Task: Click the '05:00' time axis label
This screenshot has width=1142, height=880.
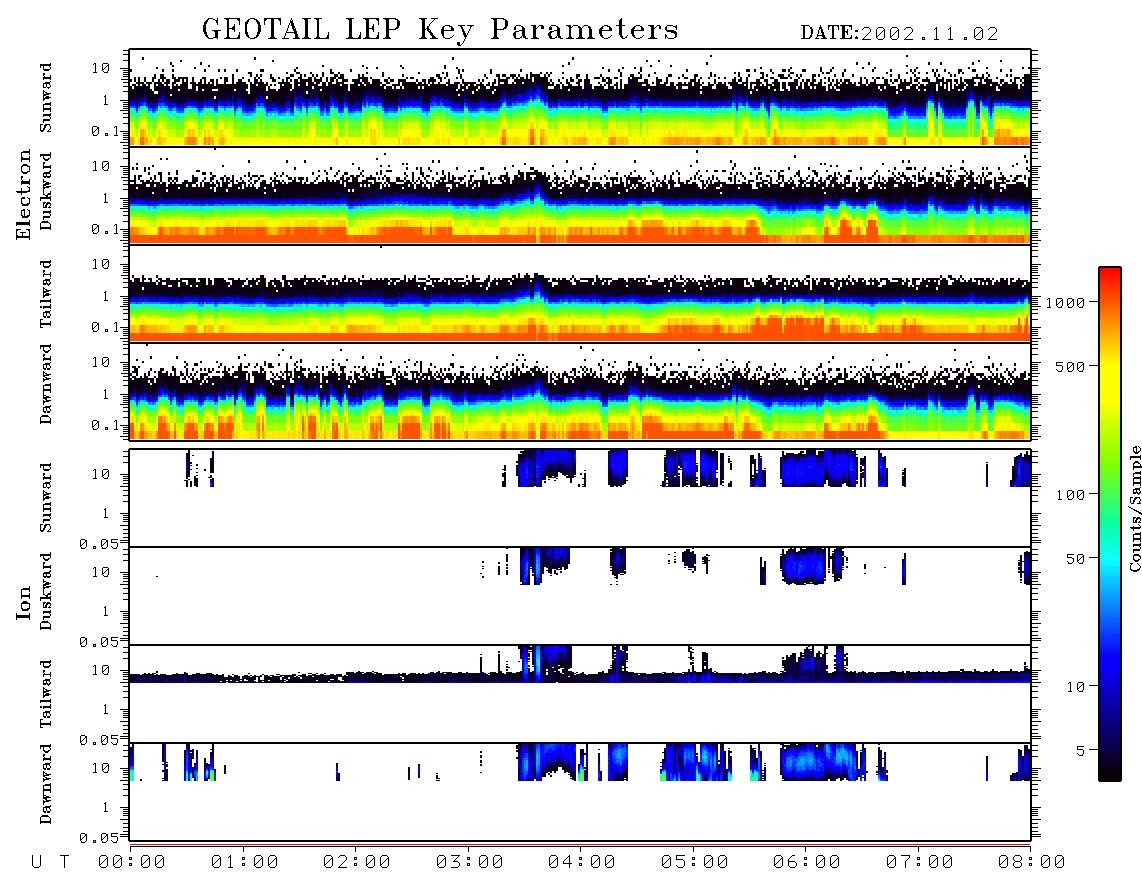Action: 694,863
